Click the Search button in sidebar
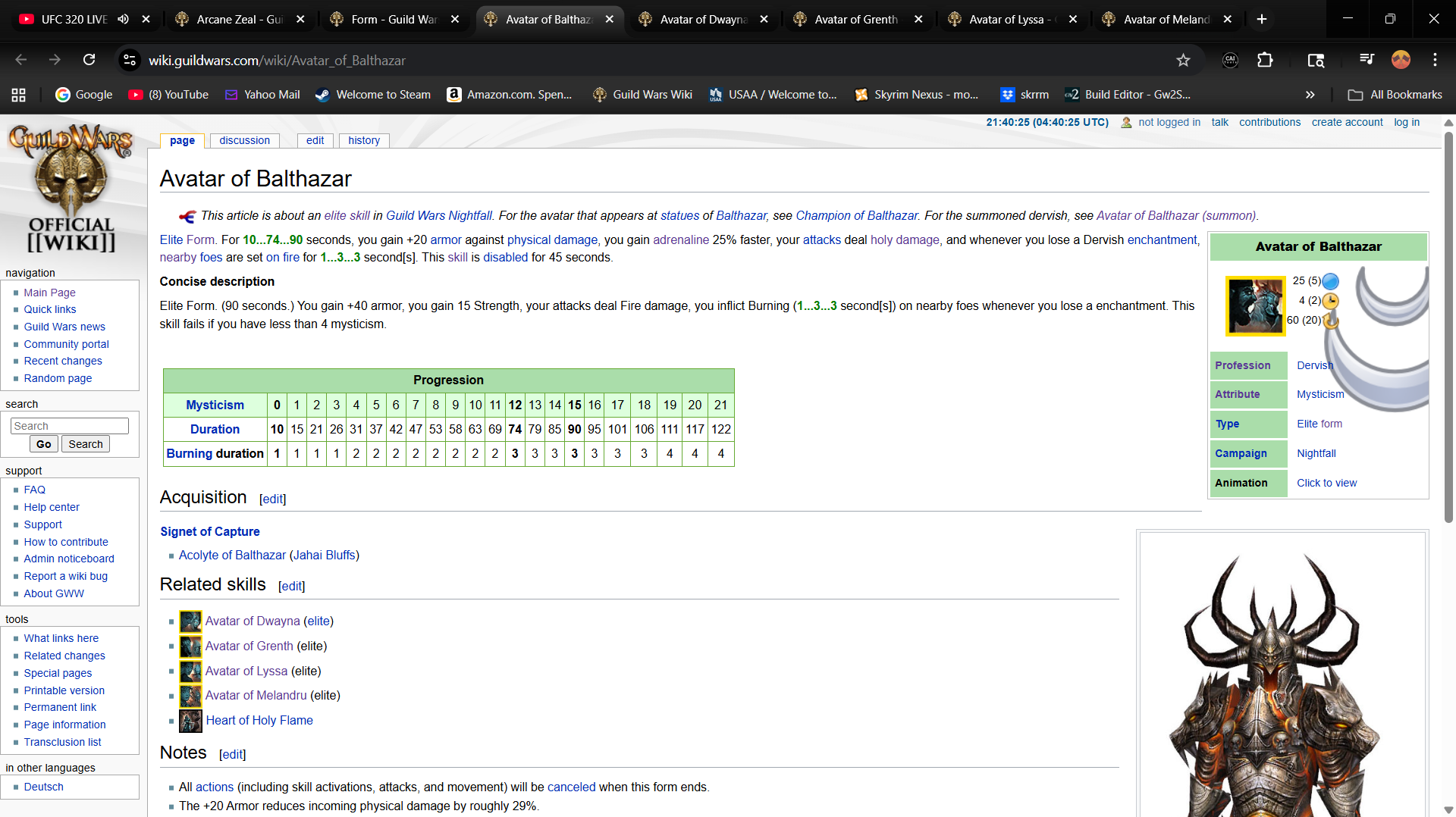 (x=86, y=444)
